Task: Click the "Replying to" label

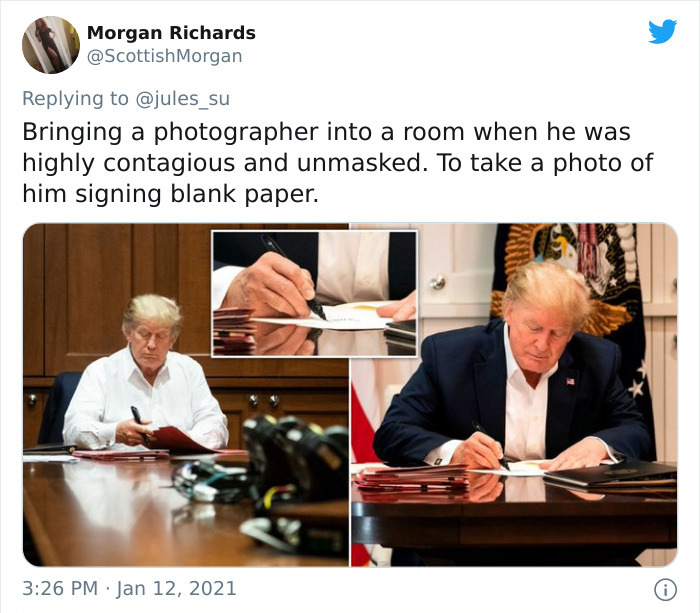Action: 75,99
